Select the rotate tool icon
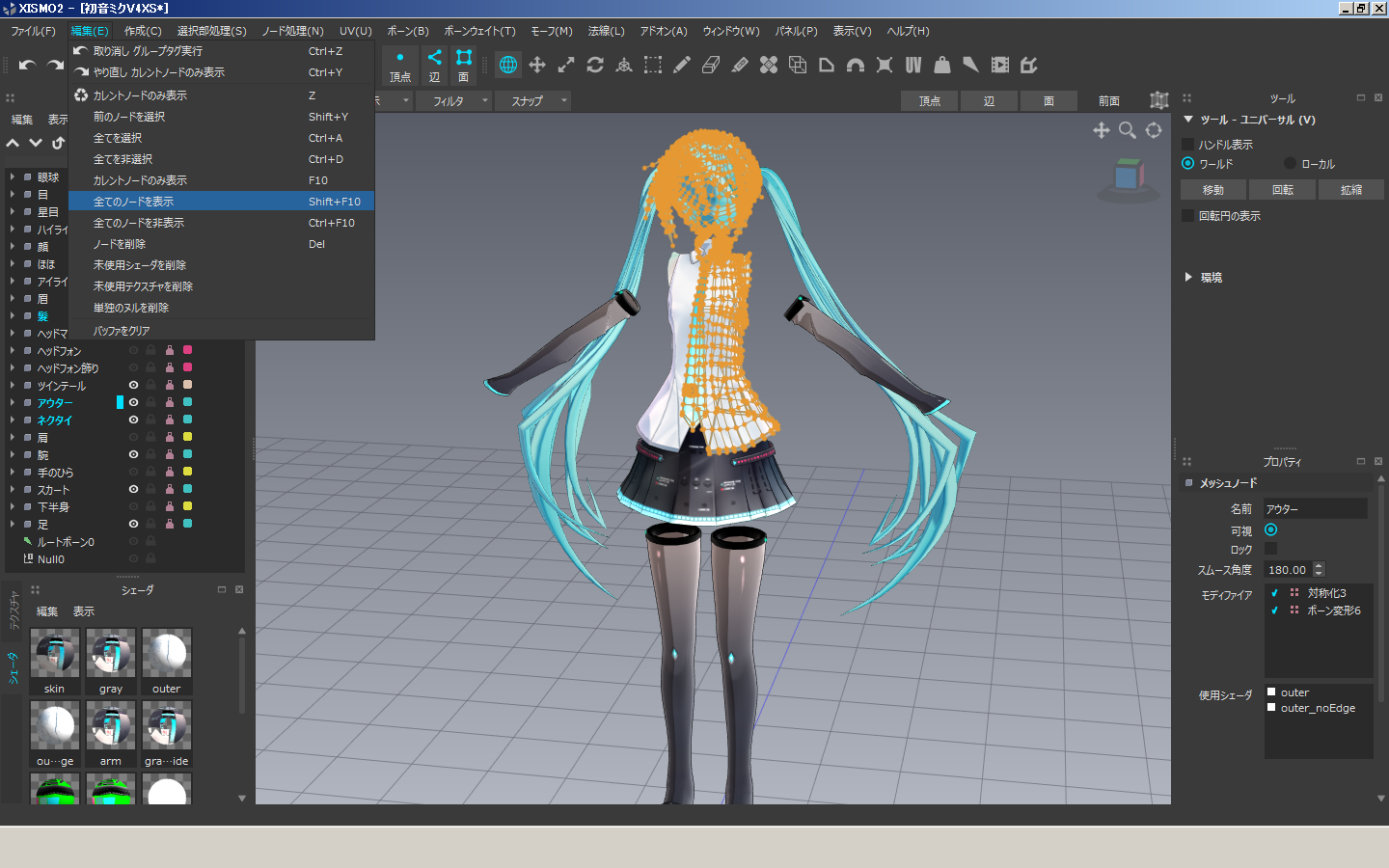 pyautogui.click(x=595, y=65)
